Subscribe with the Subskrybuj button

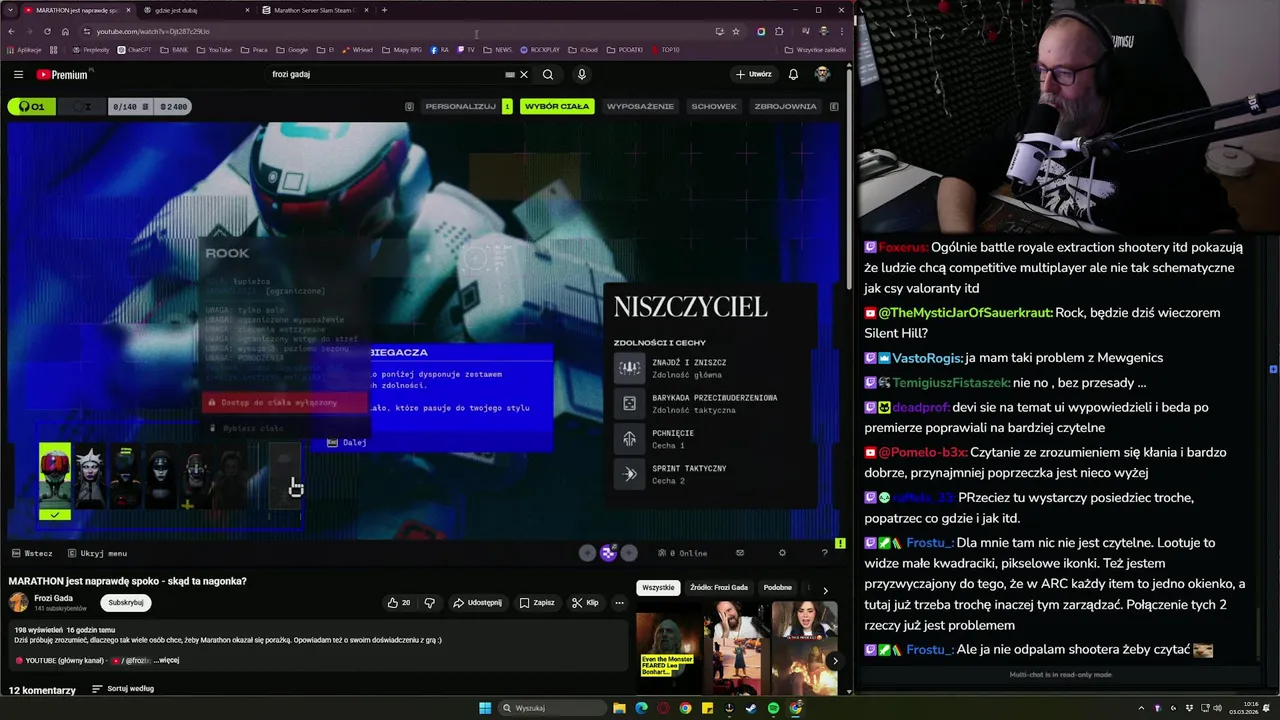[126, 603]
